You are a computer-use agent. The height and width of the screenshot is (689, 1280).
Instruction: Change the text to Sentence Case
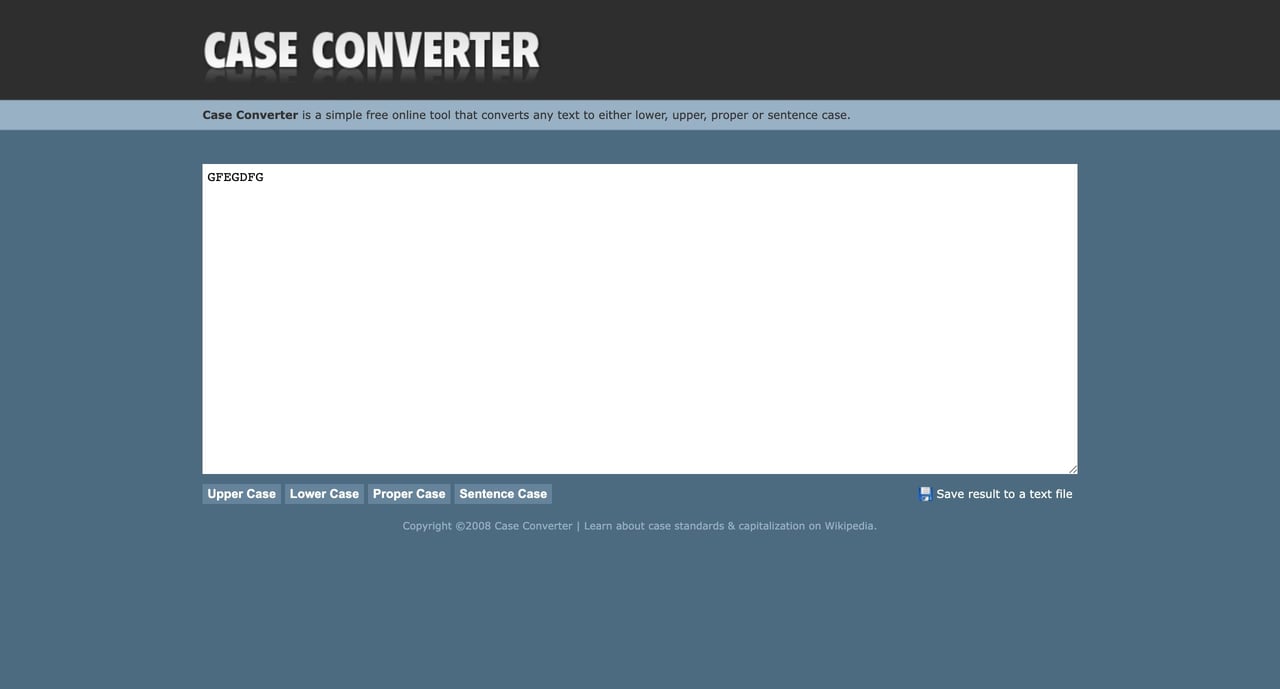coord(503,493)
